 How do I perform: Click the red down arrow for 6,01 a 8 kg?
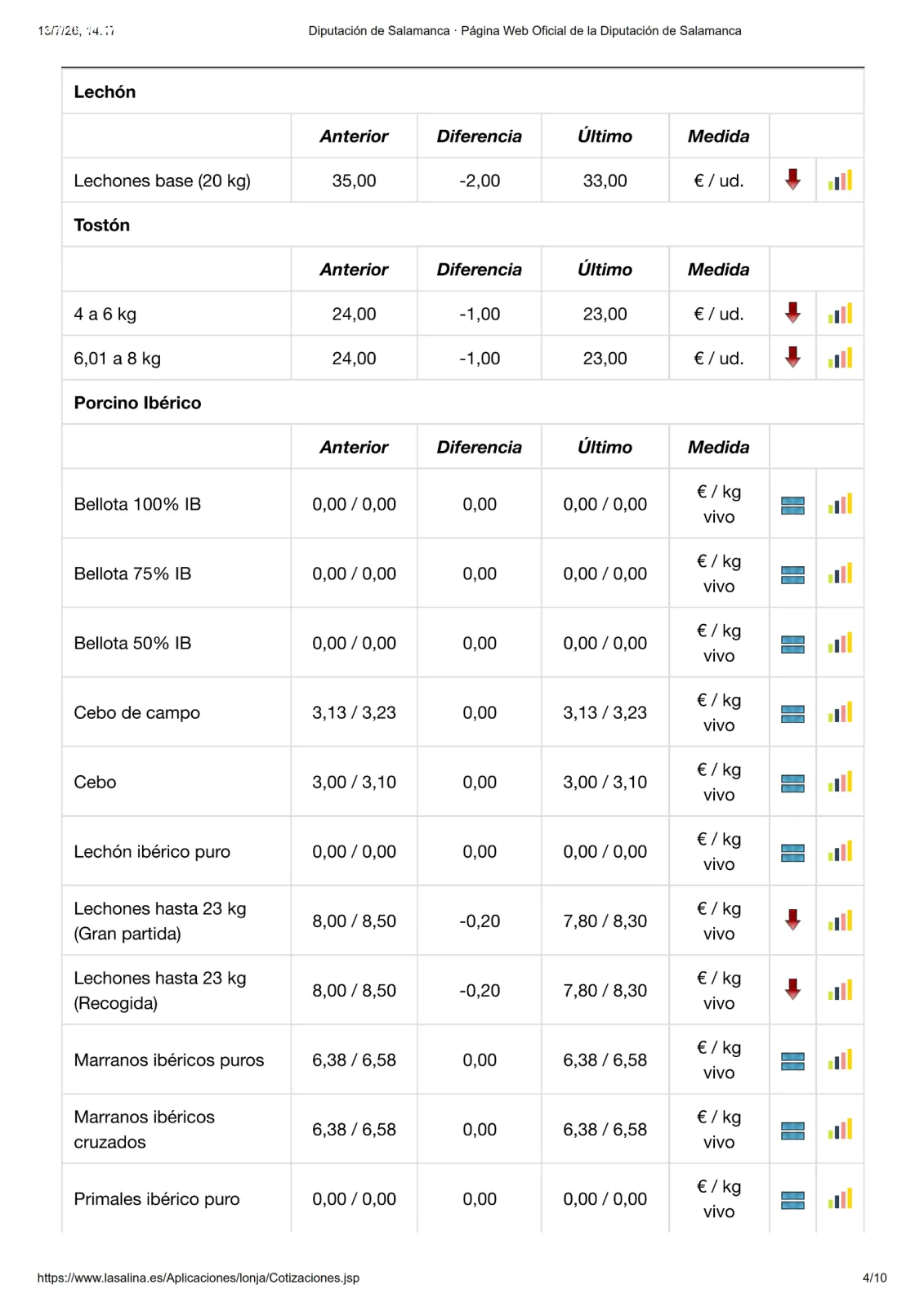pos(792,357)
